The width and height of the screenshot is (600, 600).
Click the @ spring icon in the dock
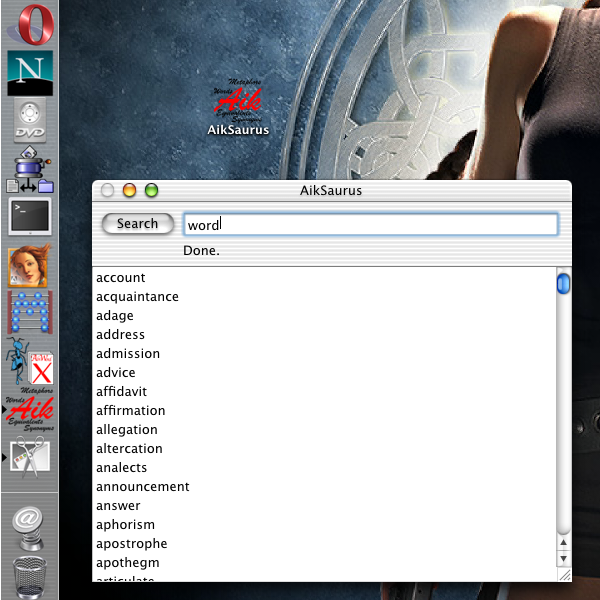coord(30,524)
